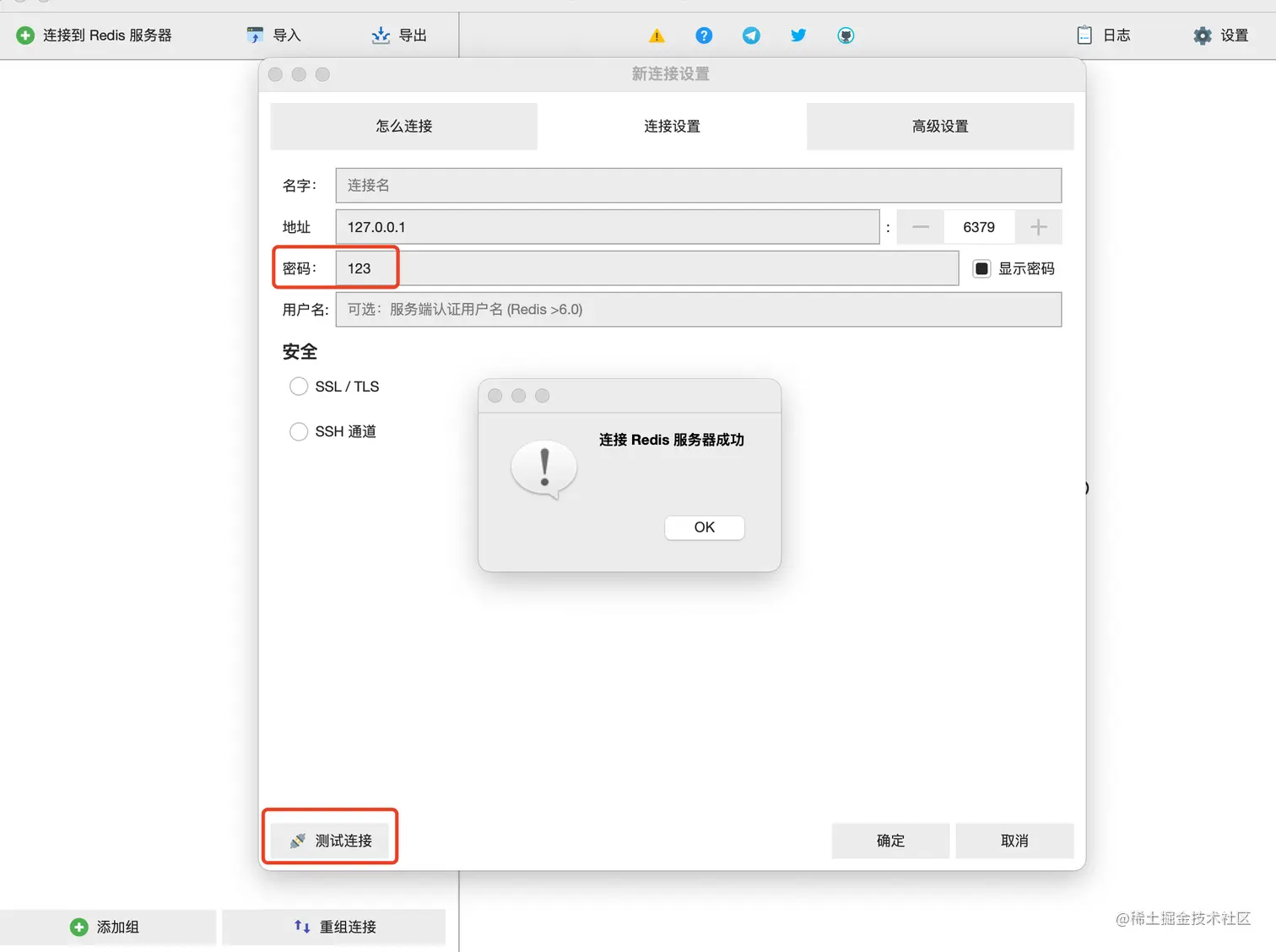
Task: Open the blue help question mark icon
Action: pos(704,35)
